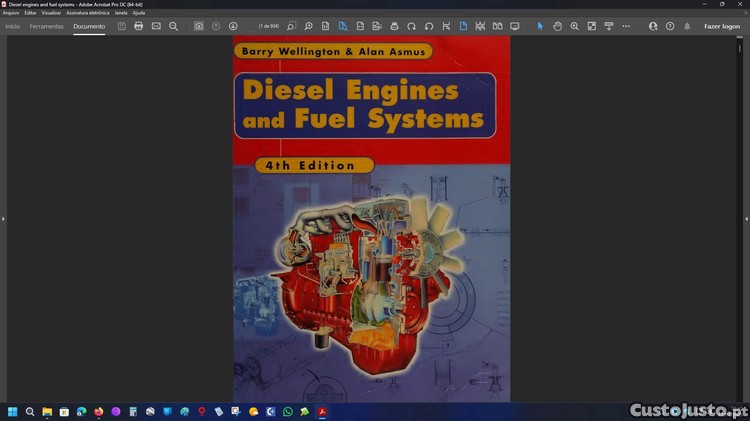Click the Windows Start button
750x421 pixels.
click(13, 411)
